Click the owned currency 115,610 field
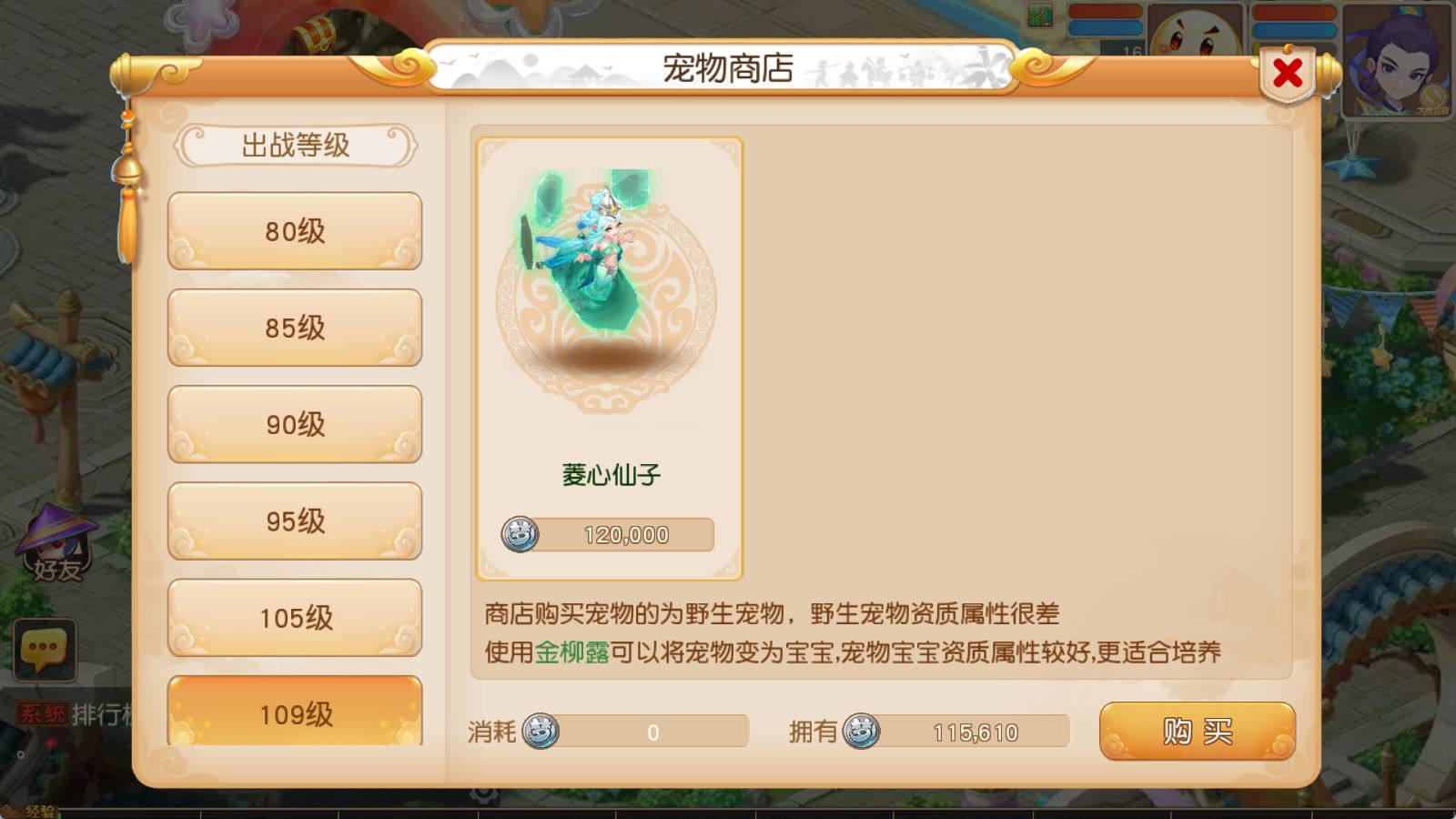The height and width of the screenshot is (819, 1456). pos(975,732)
